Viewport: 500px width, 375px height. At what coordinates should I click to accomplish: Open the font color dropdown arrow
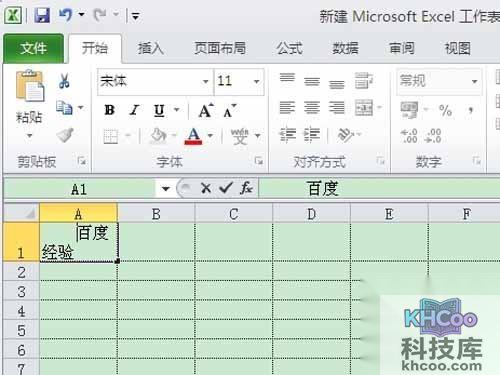pyautogui.click(x=210, y=136)
